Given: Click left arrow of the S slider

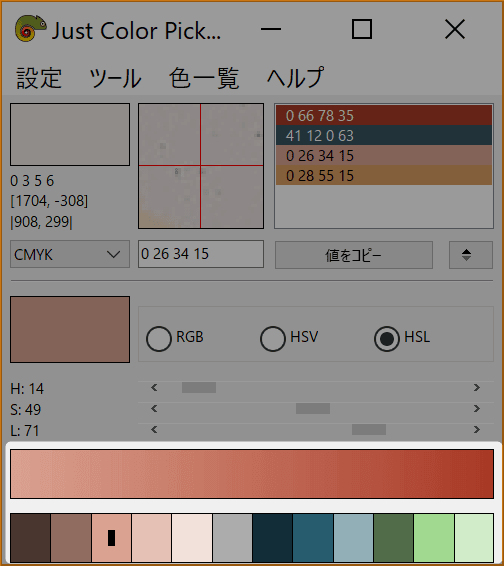Looking at the screenshot, I should tap(154, 409).
